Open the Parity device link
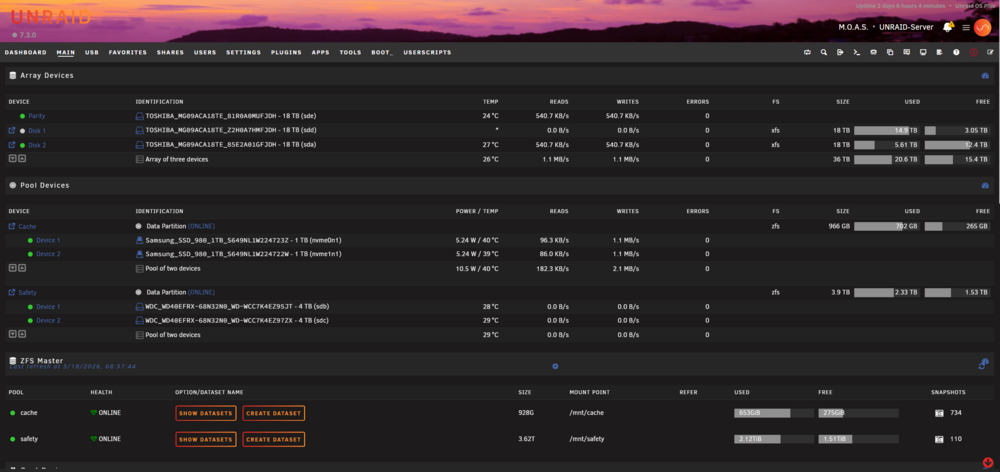1000x472 pixels. pos(37,116)
